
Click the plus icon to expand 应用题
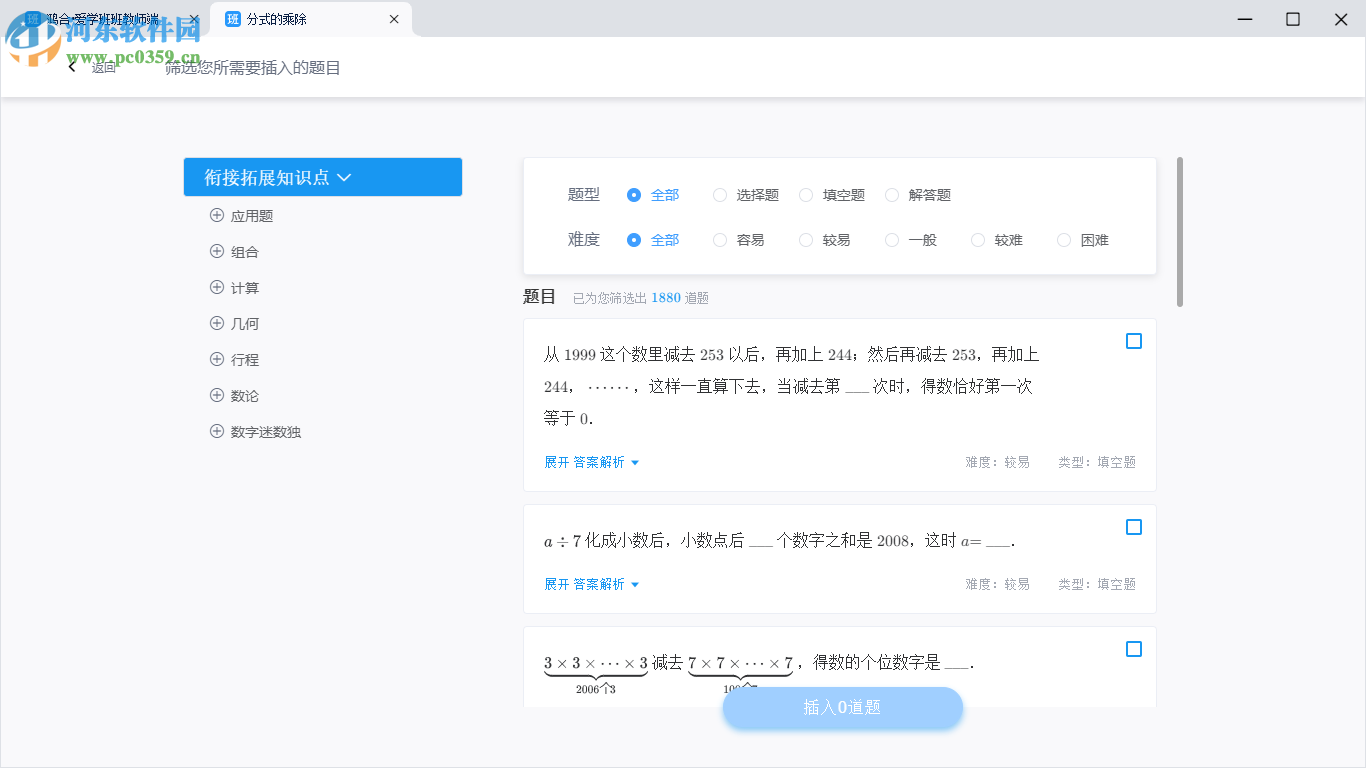click(216, 215)
